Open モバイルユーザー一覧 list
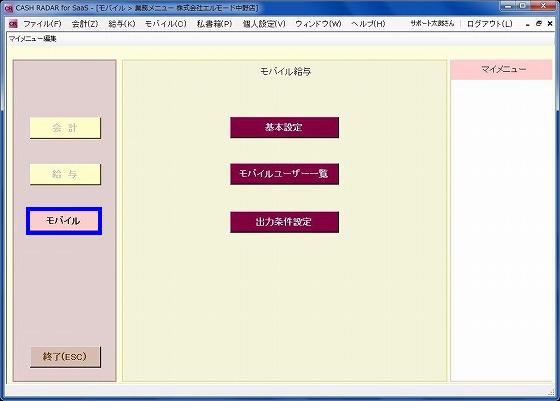 [x=285, y=174]
